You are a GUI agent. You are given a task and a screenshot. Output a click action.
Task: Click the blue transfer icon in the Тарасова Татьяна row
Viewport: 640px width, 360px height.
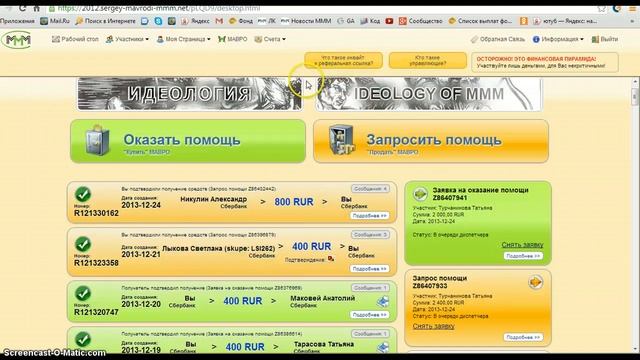[382, 347]
